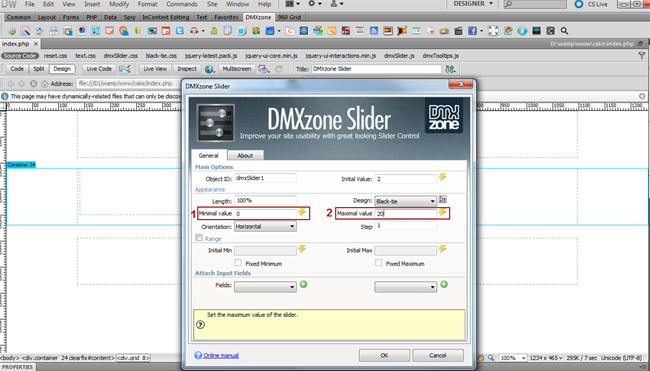Screen dimensions: 650x371
Task: Toggle Live Code mode
Action: (x=99, y=69)
